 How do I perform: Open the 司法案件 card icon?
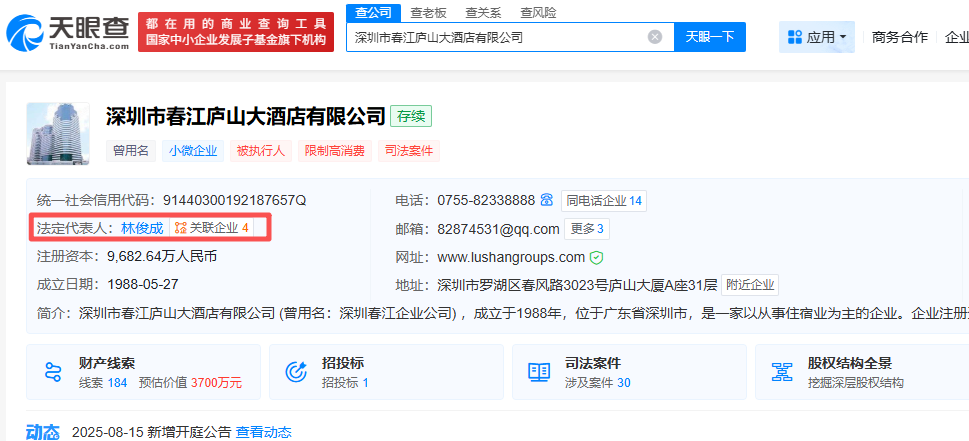click(539, 372)
